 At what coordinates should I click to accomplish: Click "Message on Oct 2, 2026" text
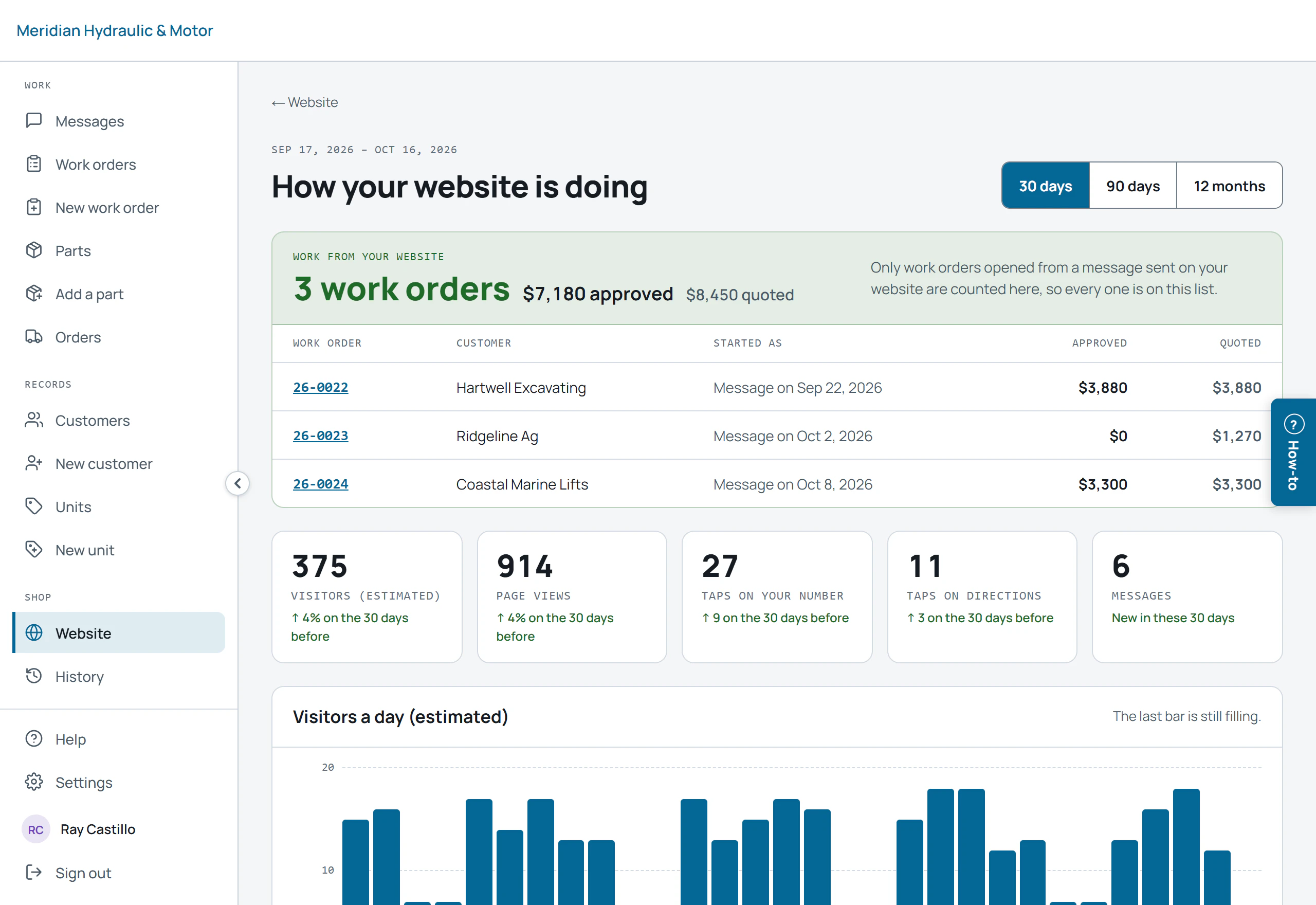coord(792,436)
